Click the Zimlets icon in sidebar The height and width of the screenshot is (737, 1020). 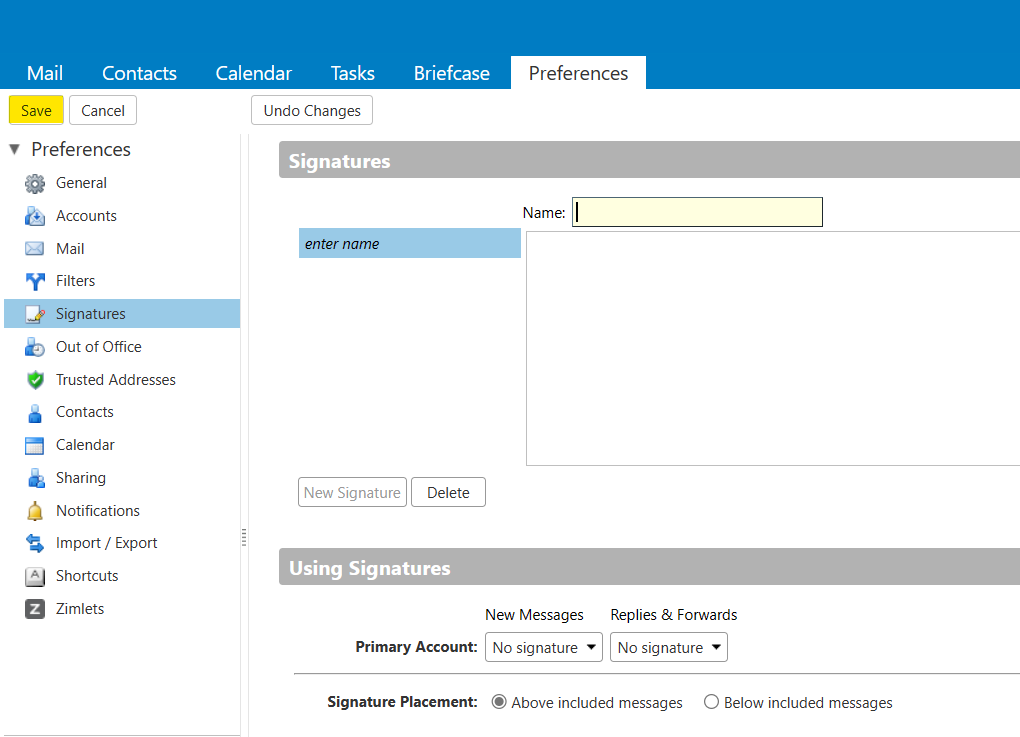[x=35, y=609]
